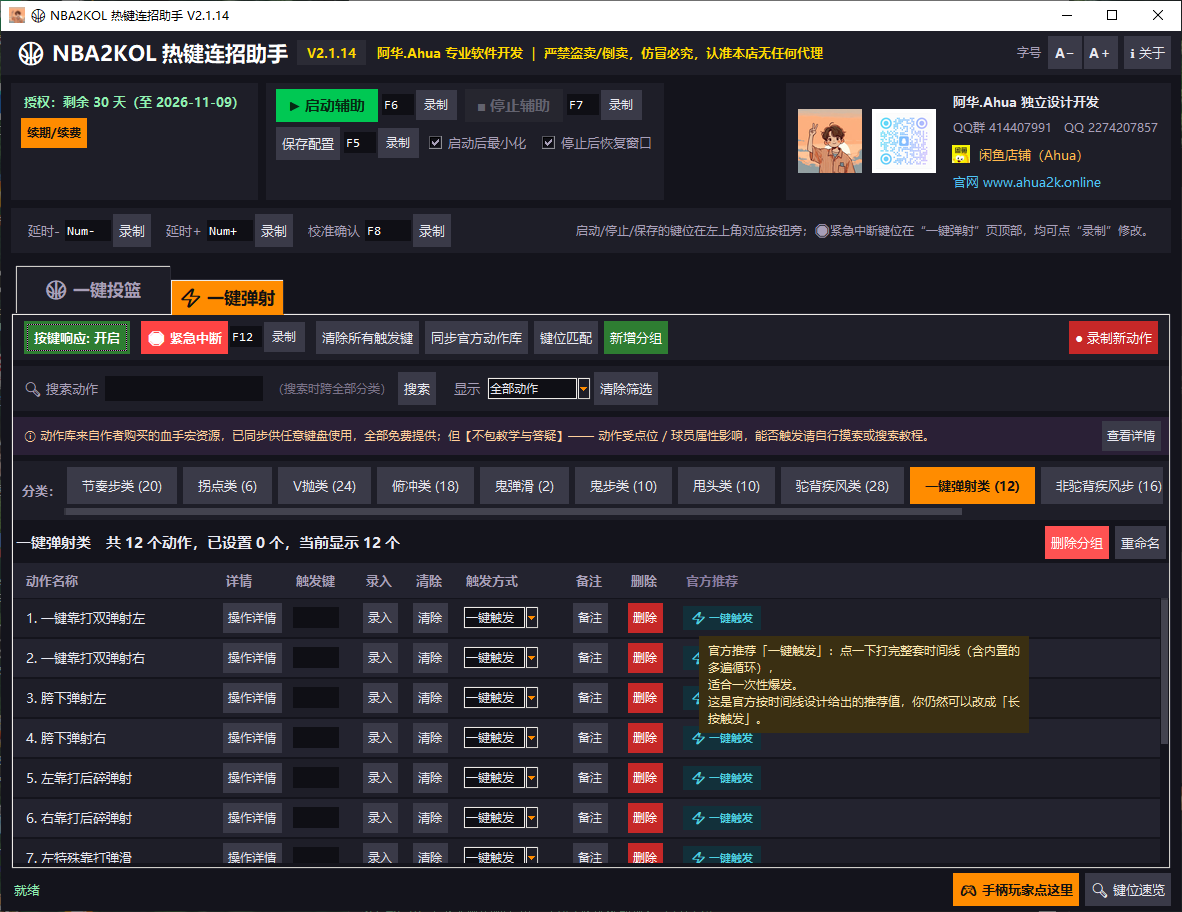The image size is (1182, 912).
Task: Click the 停止辅助 stop button
Action: 513,106
